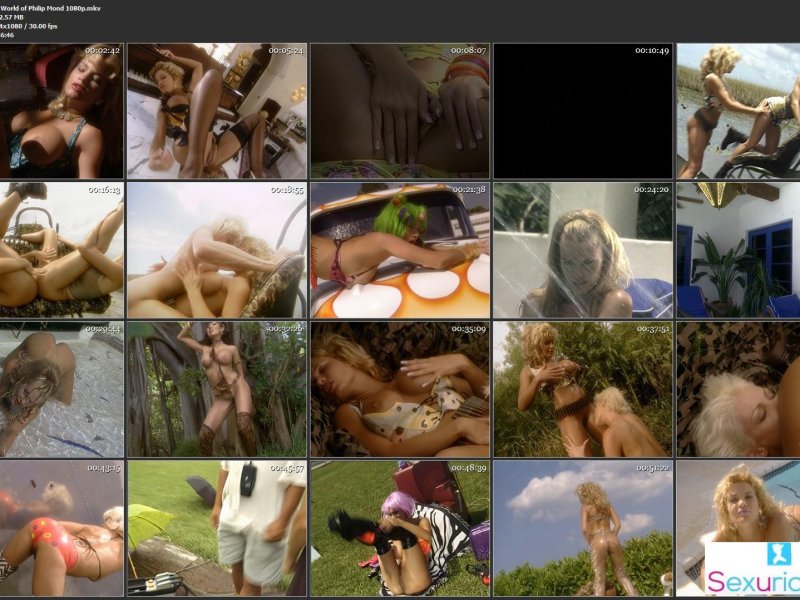This screenshot has width=800, height=600.
Task: Open the thumbnail marked 00:18:55
Action: click(x=216, y=250)
